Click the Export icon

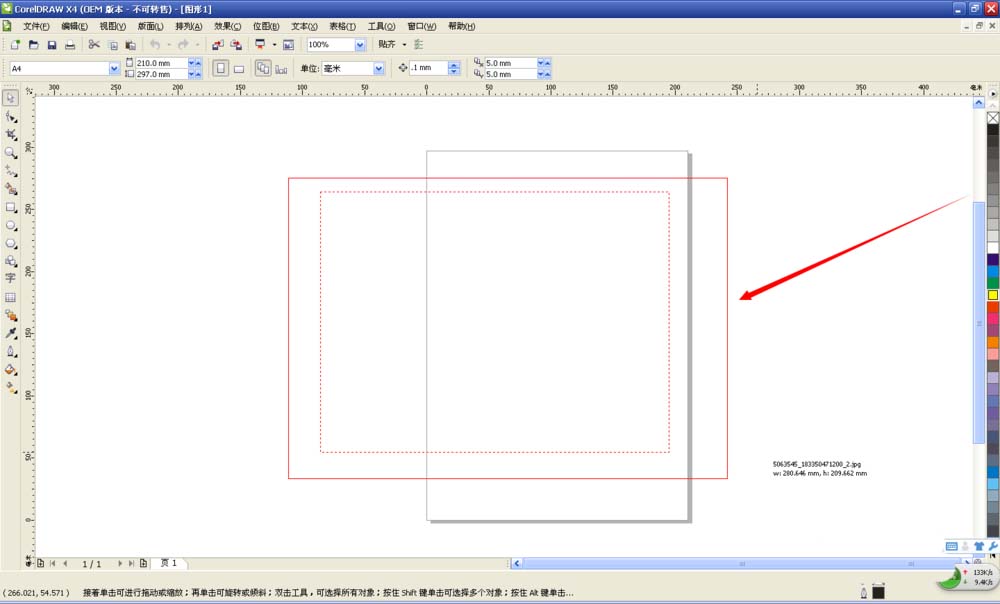tap(236, 45)
